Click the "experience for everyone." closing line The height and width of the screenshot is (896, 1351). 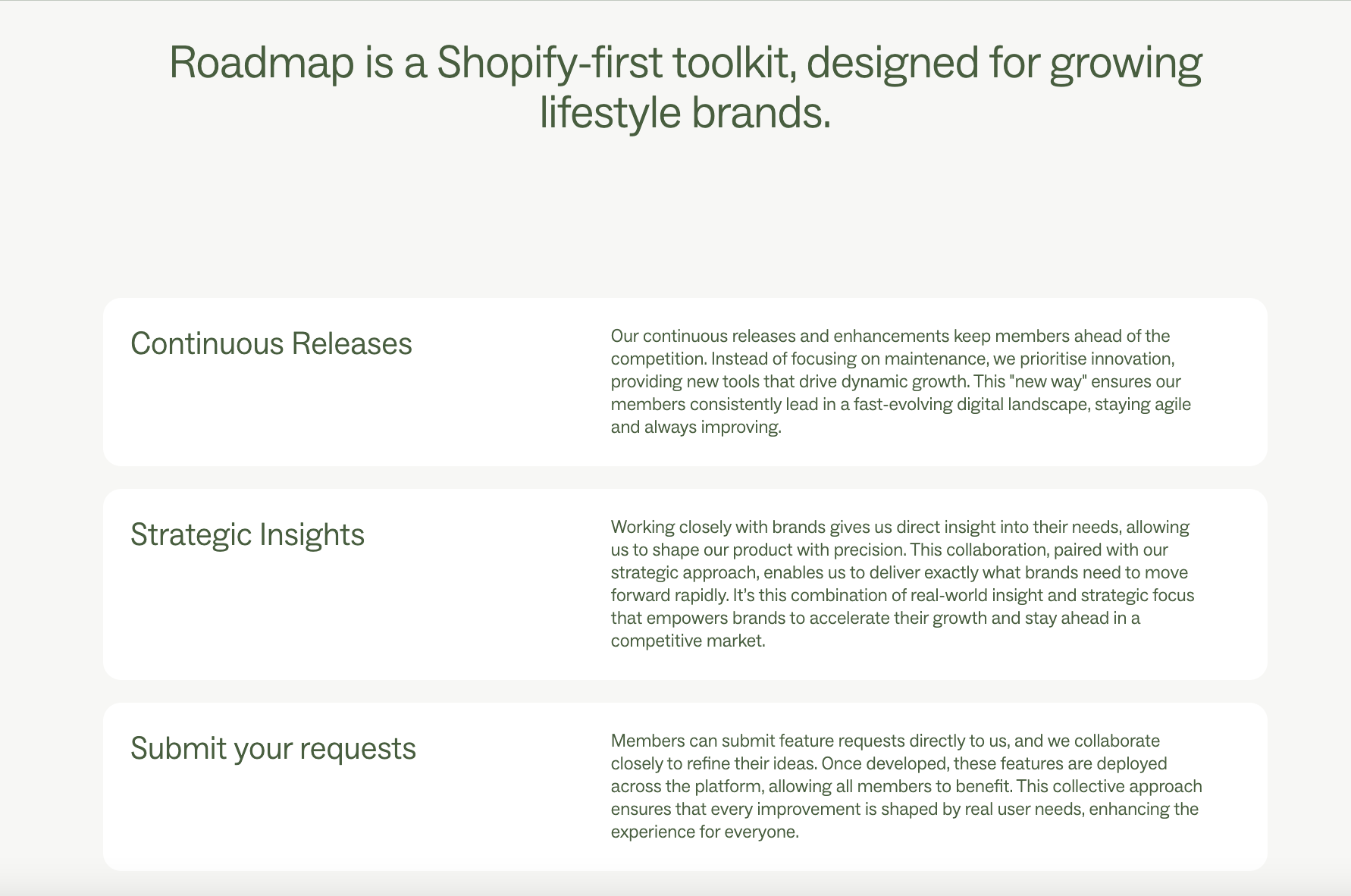tap(704, 832)
